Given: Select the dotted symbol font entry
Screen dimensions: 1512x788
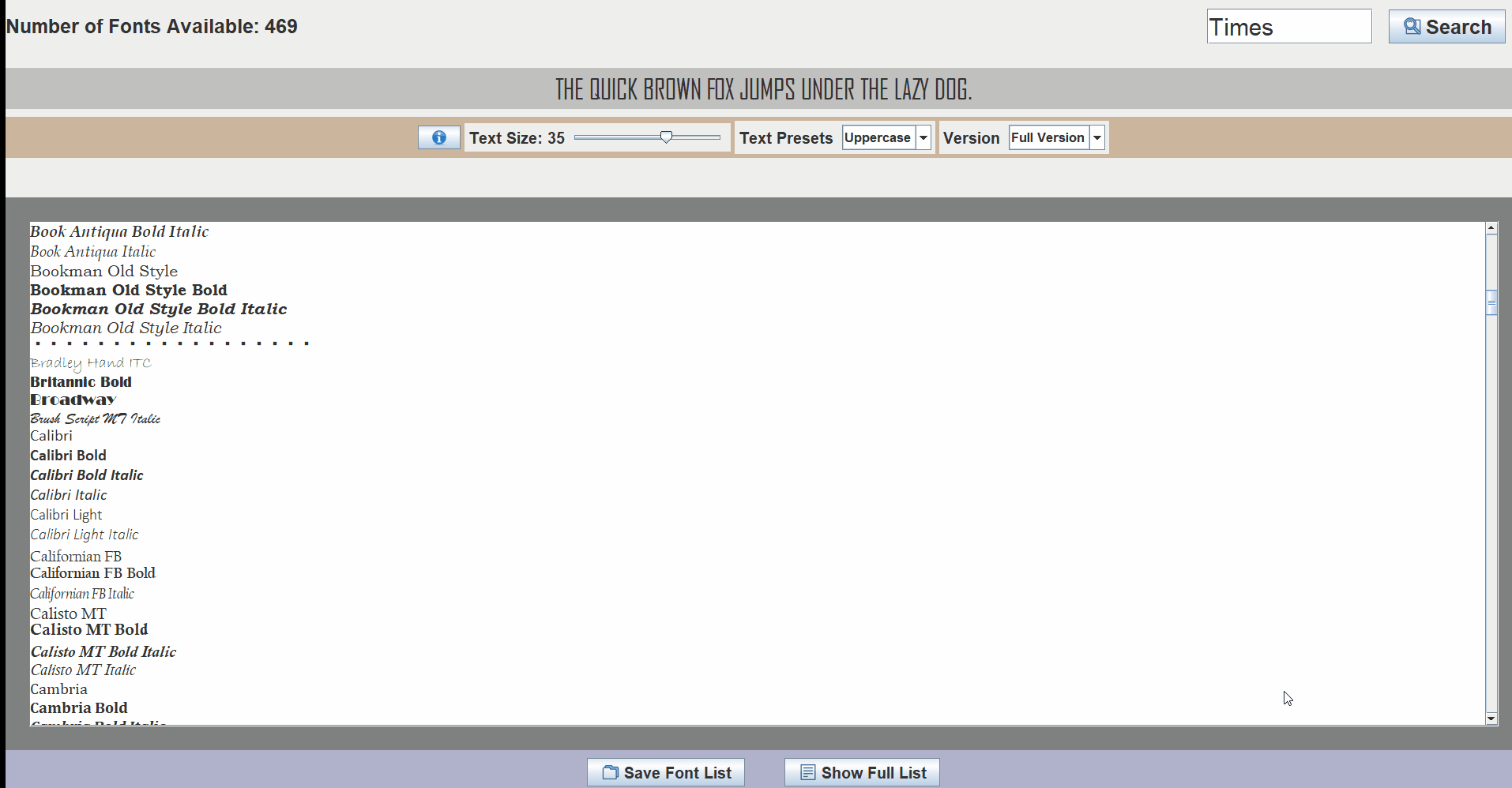Looking at the screenshot, I should click(171, 343).
